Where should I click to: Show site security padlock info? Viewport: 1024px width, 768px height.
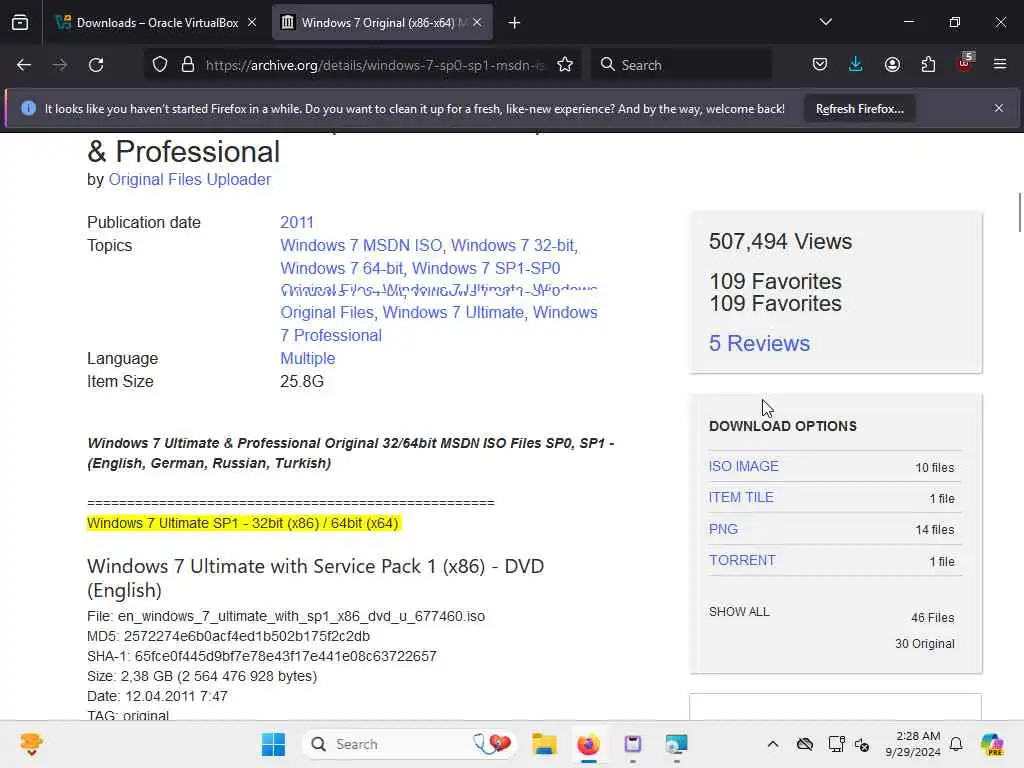[x=187, y=65]
